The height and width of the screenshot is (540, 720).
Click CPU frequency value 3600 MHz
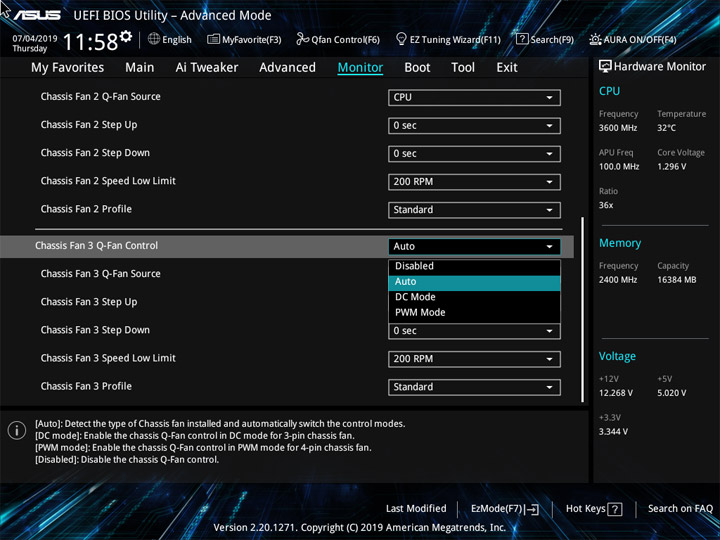[618, 128]
